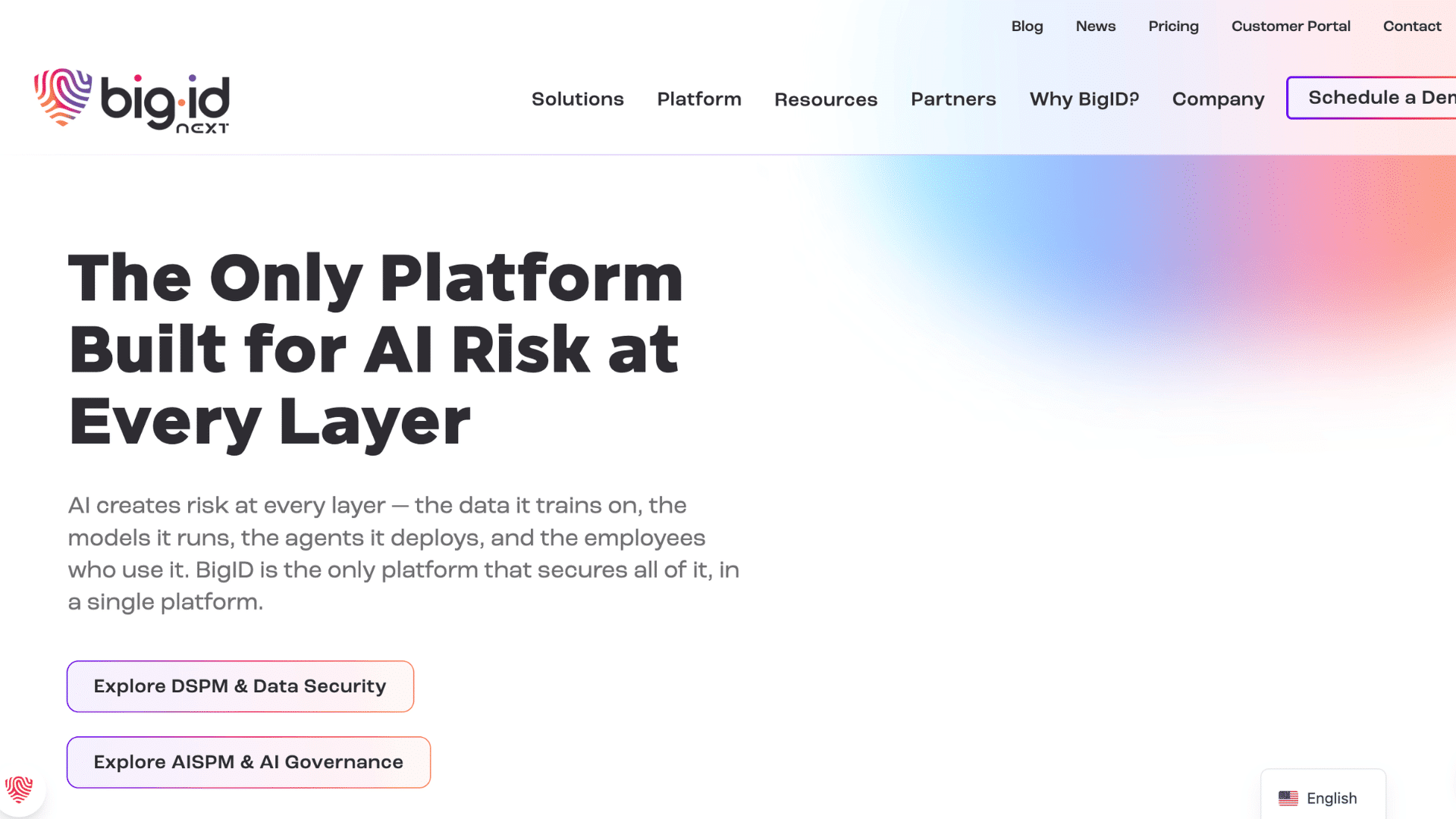1456x819 pixels.
Task: Open the Partners menu
Action: 953,99
